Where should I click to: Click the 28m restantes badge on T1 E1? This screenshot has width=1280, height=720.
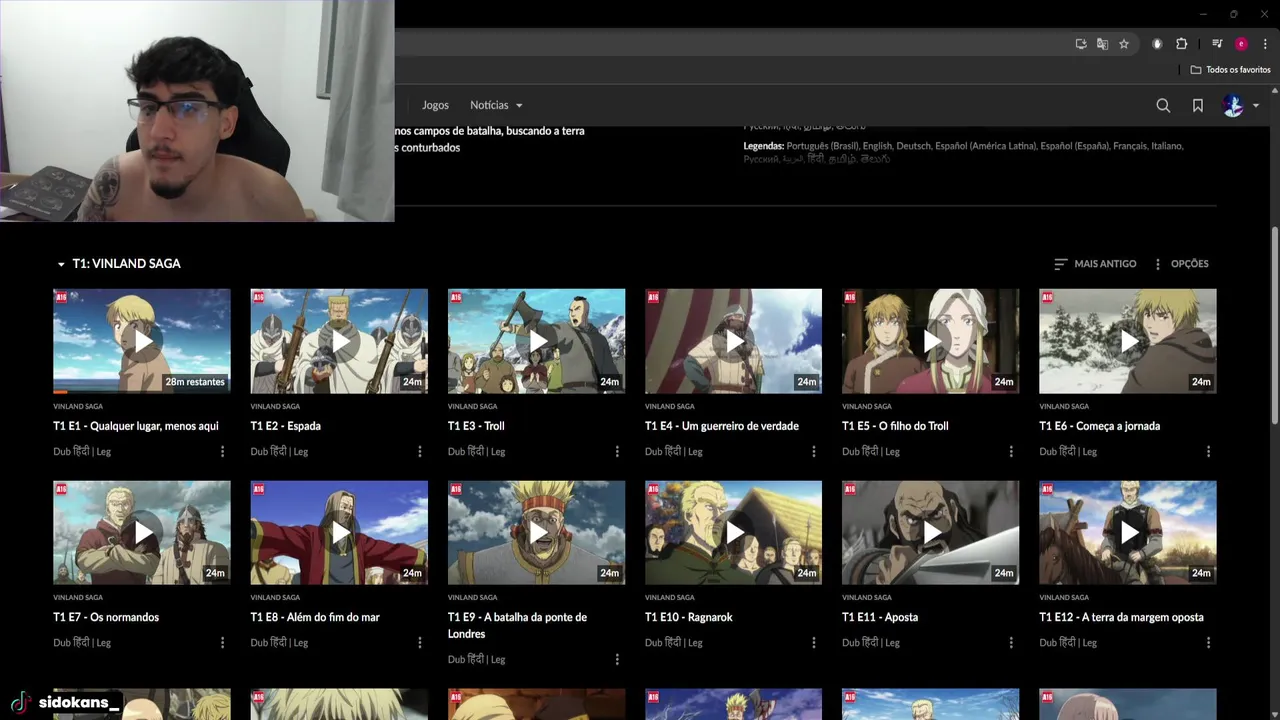[x=195, y=382]
